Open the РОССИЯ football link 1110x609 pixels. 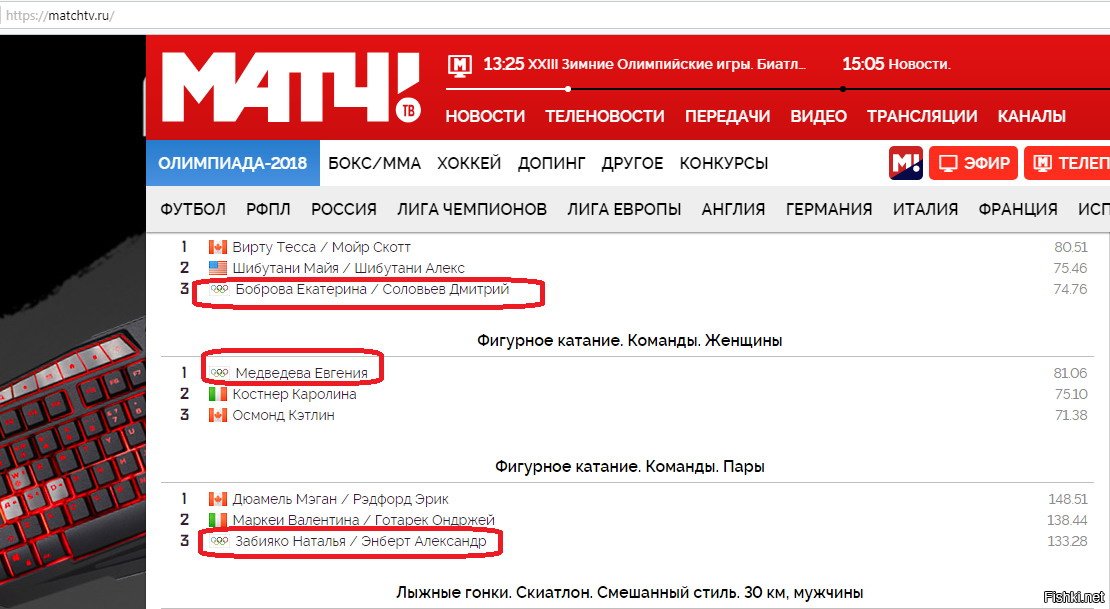pos(343,210)
